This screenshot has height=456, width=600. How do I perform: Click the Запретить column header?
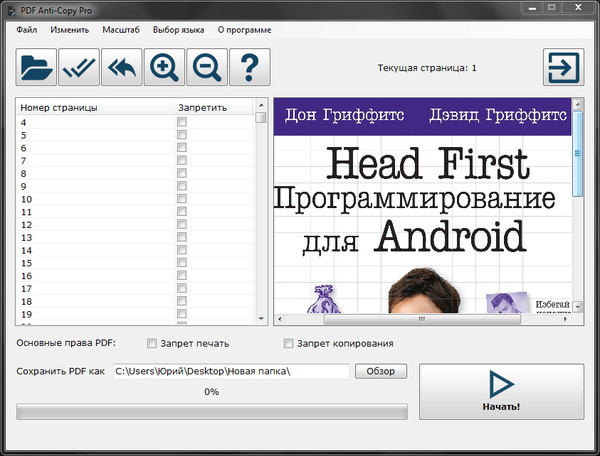click(x=214, y=108)
